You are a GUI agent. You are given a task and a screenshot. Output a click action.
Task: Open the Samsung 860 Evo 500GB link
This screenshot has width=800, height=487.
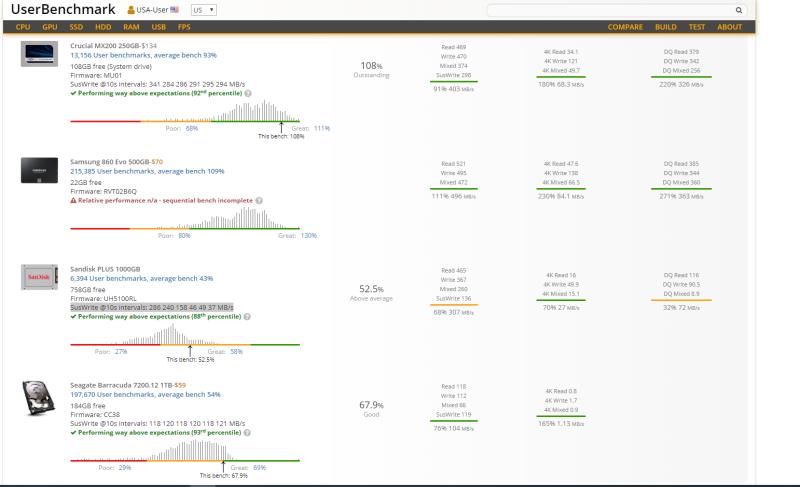[x=109, y=162]
